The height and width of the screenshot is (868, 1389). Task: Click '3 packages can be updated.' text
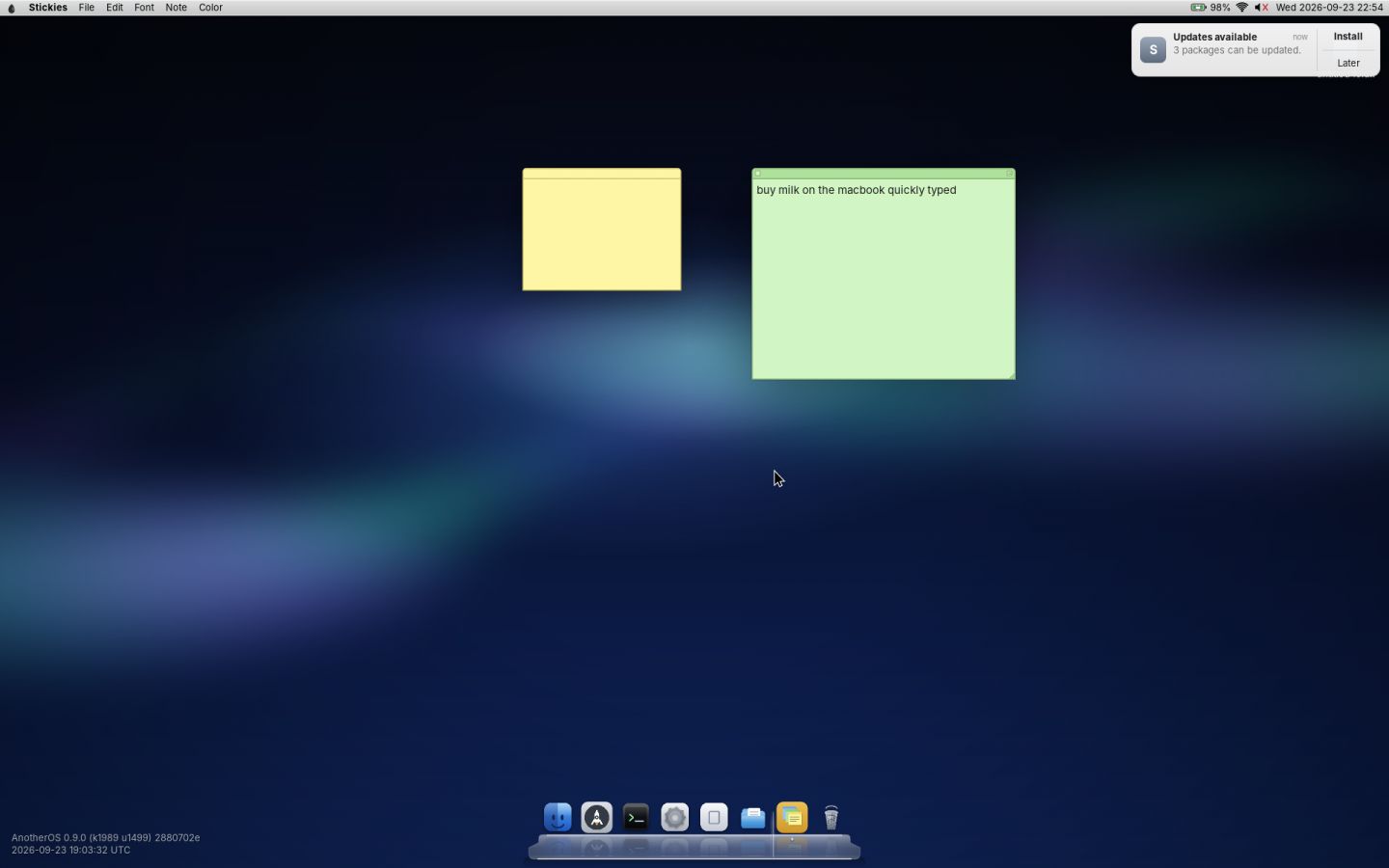1237,50
